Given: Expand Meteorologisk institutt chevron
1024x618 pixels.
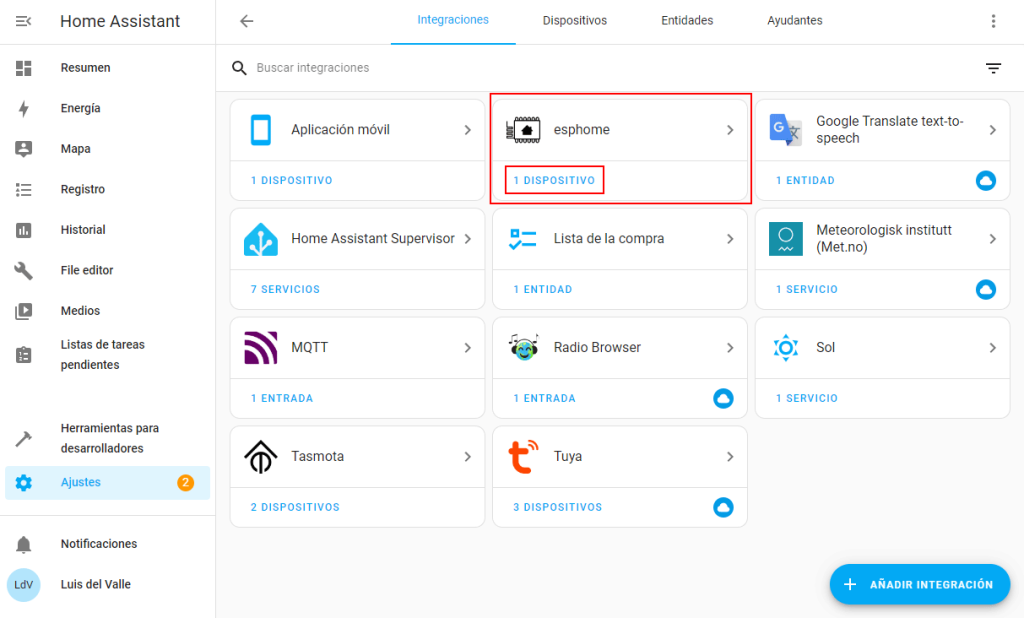Looking at the screenshot, I should click(x=993, y=239).
